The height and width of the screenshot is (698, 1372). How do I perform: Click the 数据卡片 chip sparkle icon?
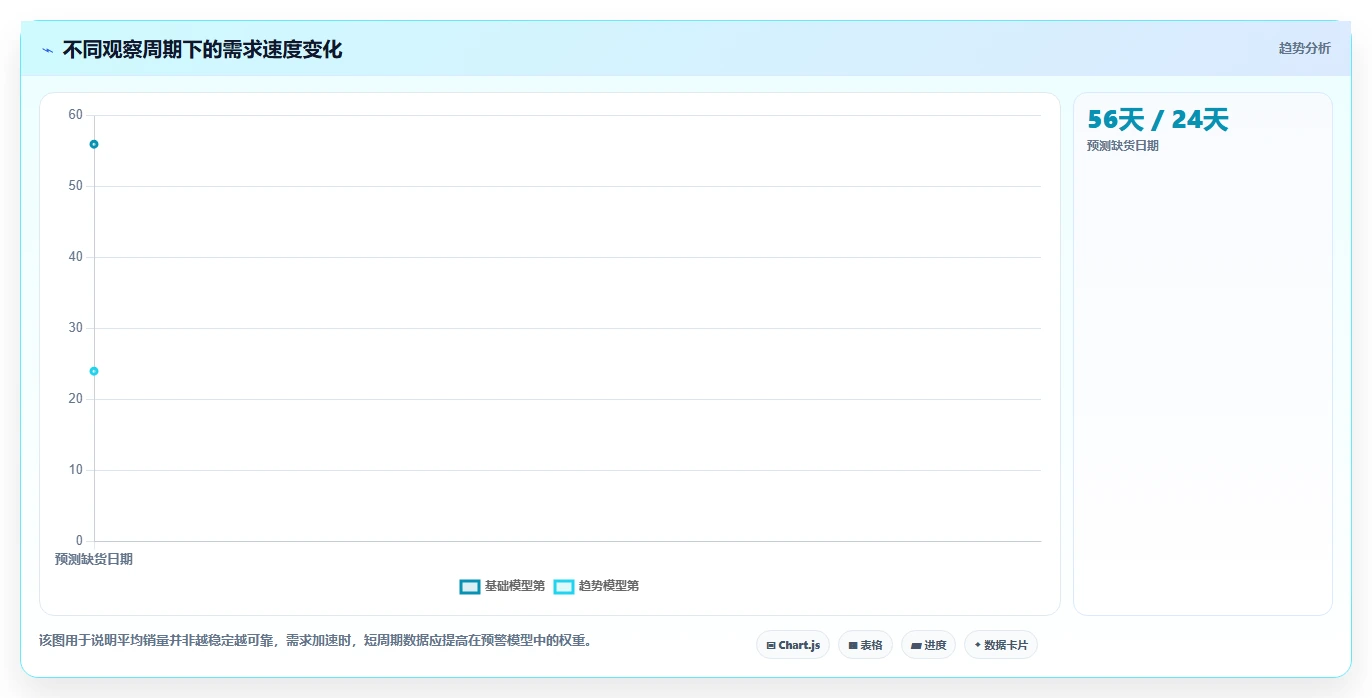coord(978,645)
